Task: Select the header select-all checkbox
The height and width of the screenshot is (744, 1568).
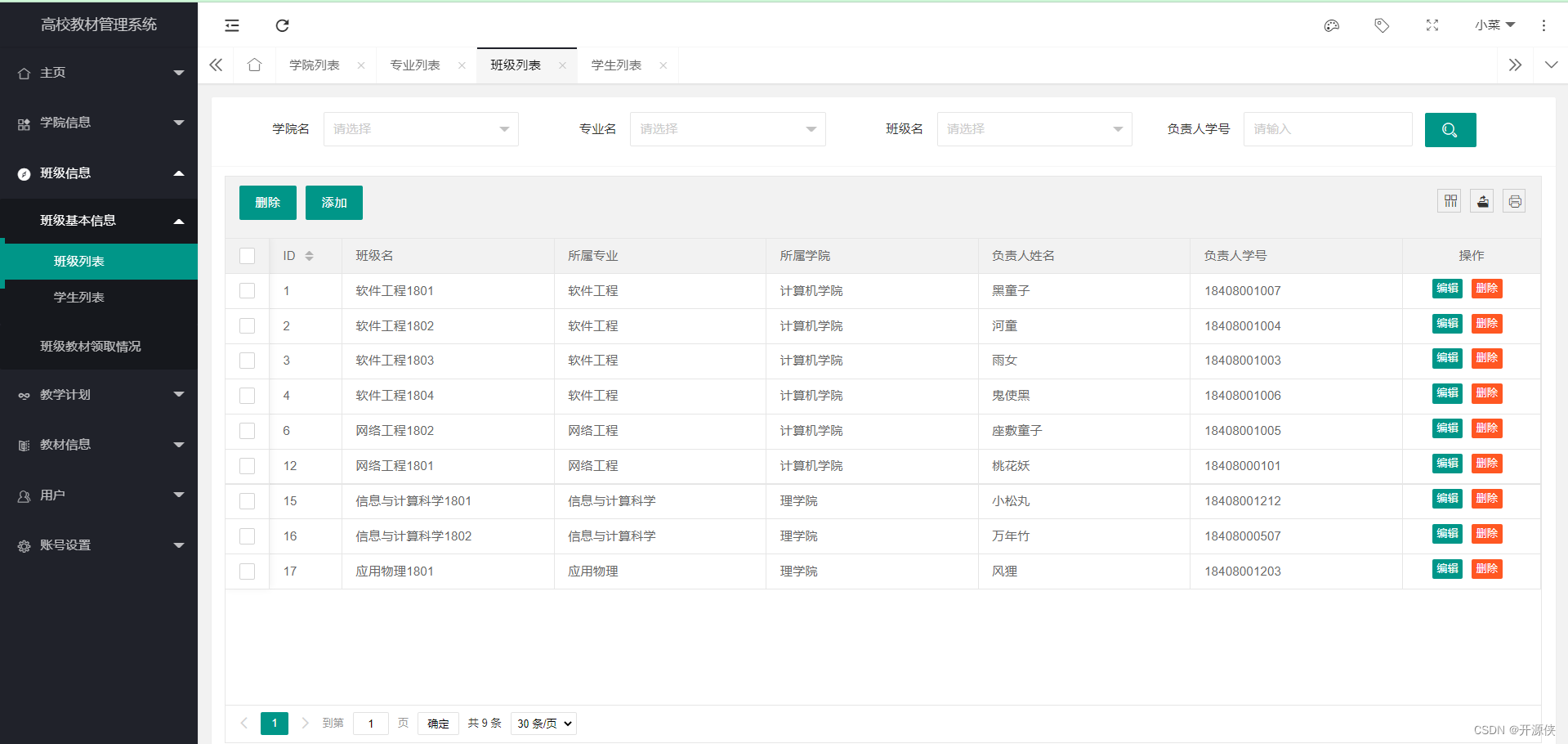Action: 248,256
